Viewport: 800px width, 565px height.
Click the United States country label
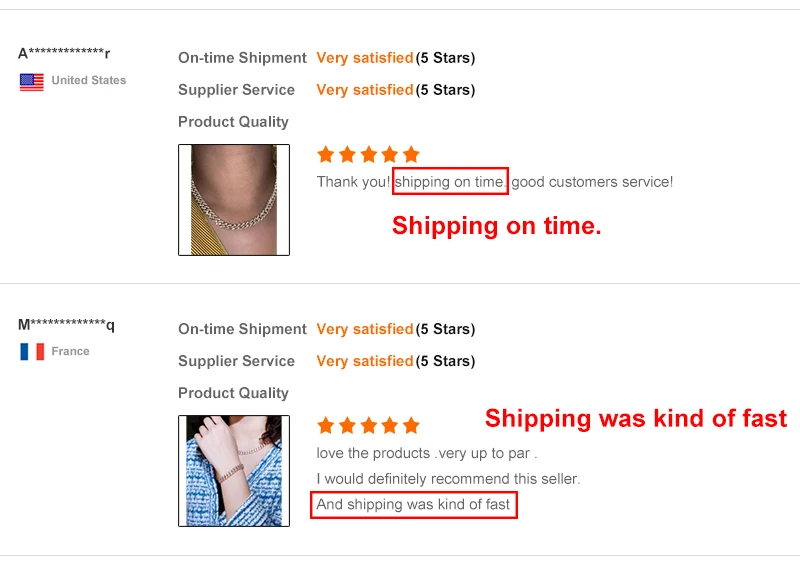88,80
